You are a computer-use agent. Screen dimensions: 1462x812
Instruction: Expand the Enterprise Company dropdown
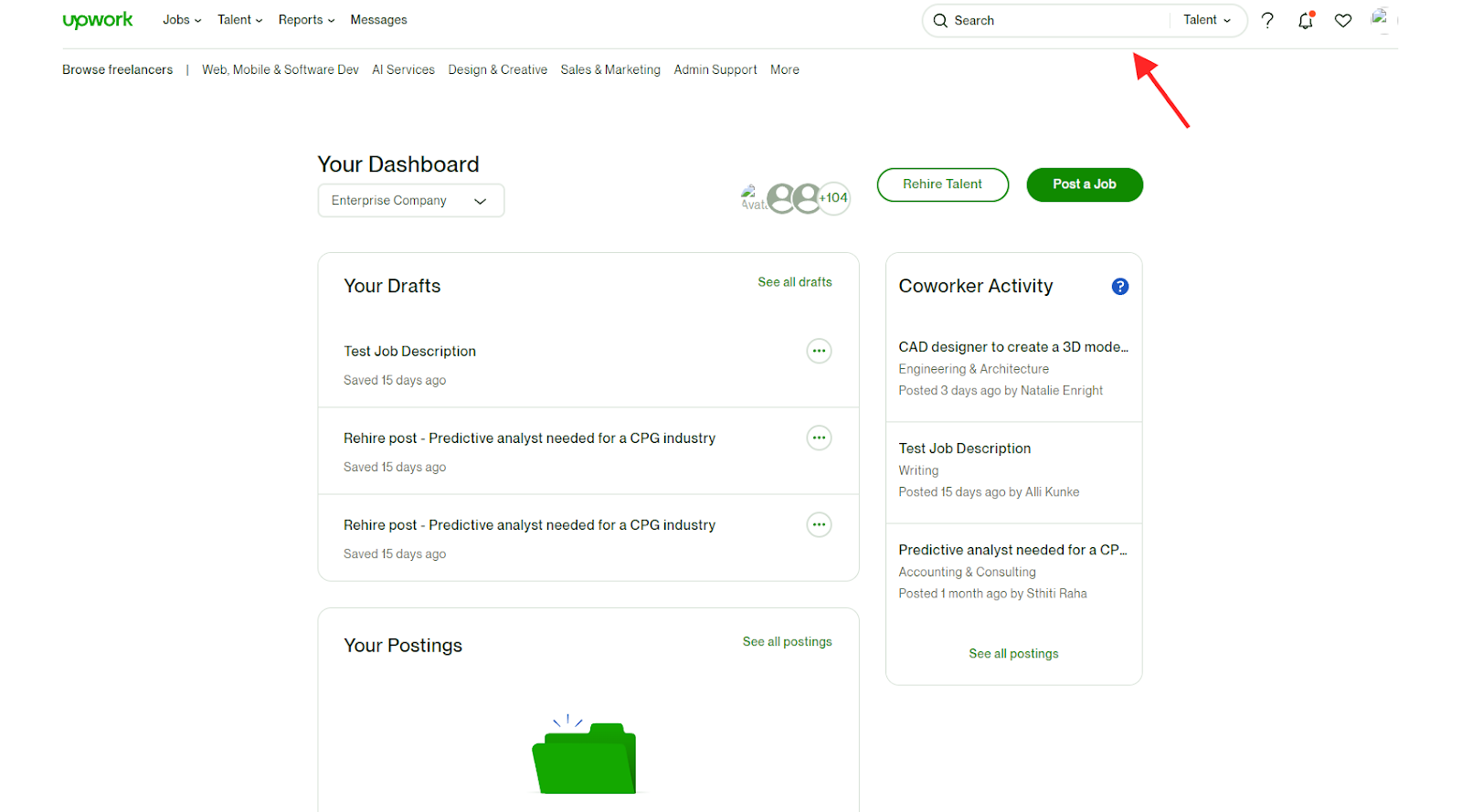coord(410,201)
